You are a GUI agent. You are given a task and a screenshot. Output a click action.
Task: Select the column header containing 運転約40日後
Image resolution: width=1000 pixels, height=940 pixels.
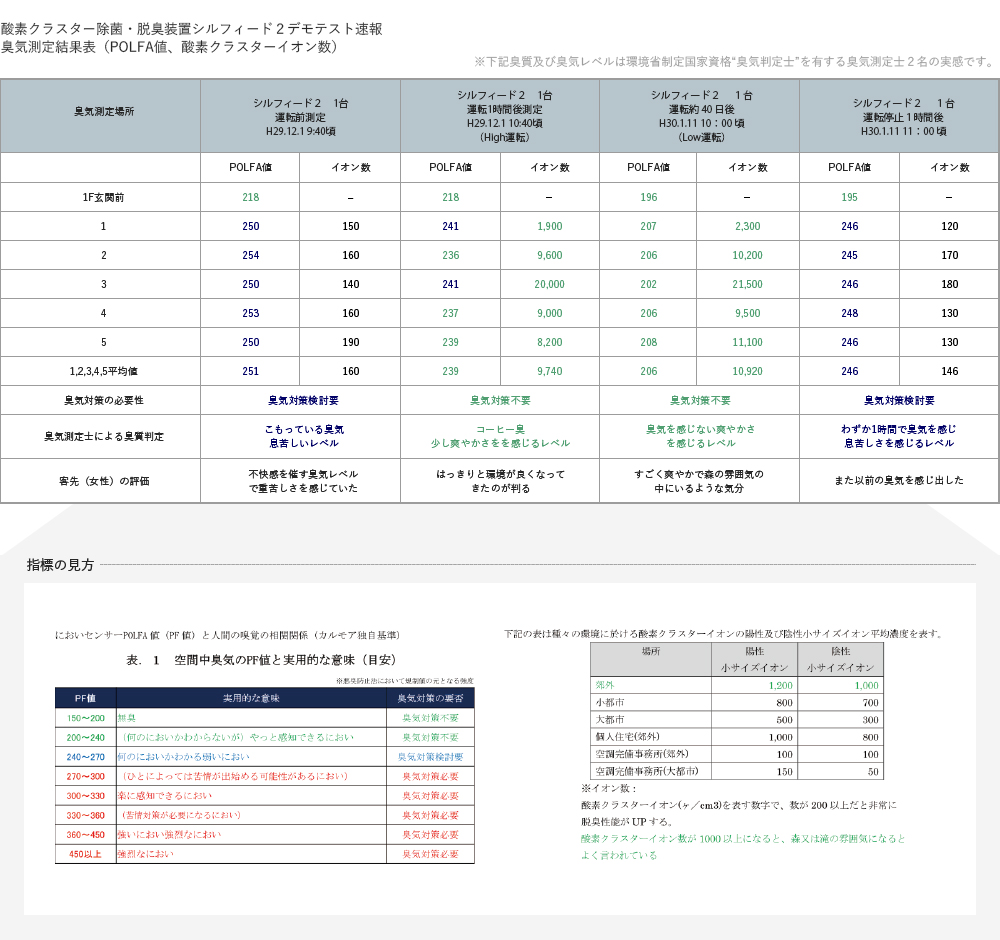(701, 116)
